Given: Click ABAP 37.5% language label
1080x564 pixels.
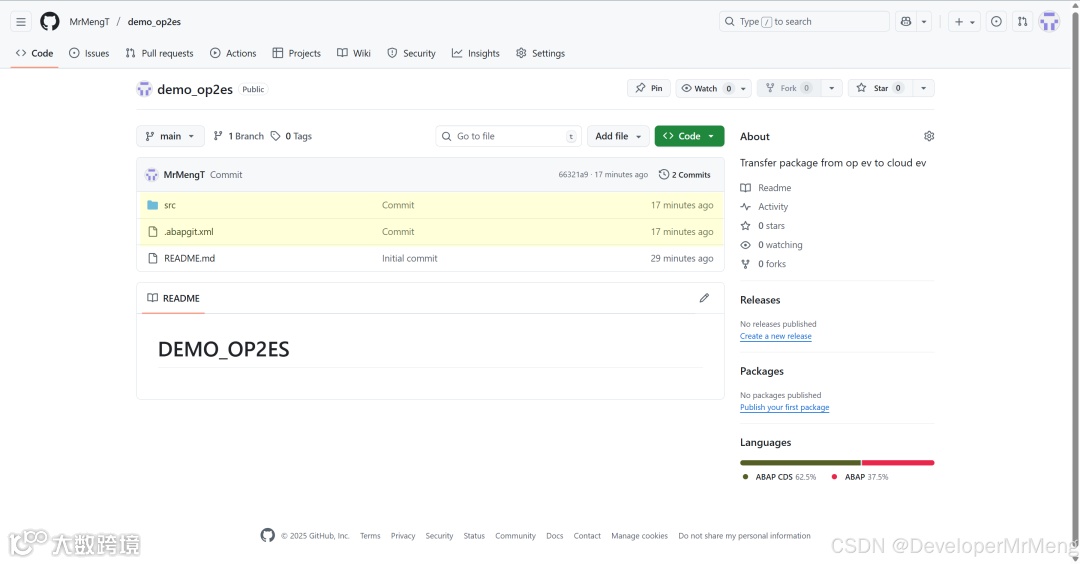Looking at the screenshot, I should (860, 477).
